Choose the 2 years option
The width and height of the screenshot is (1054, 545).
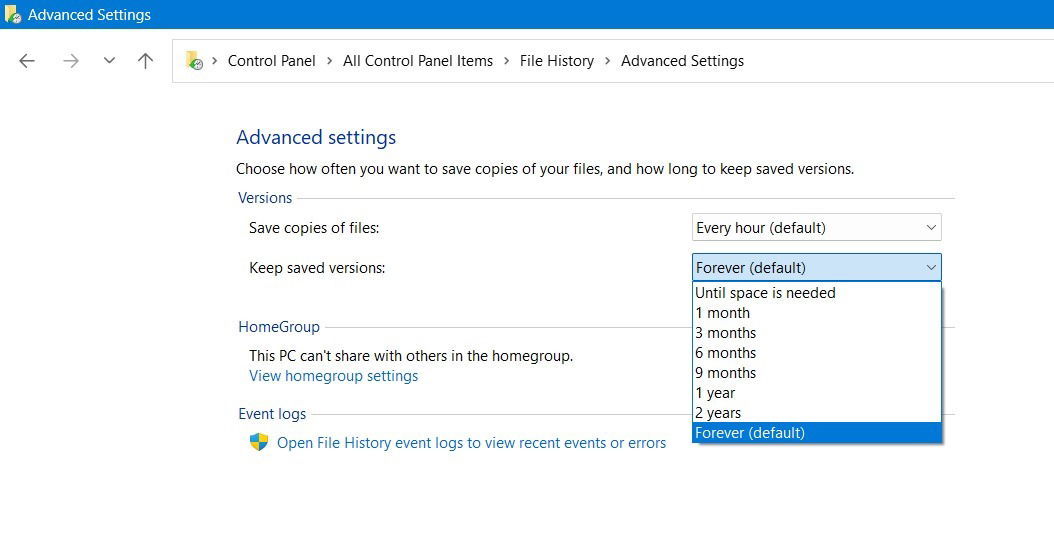(x=718, y=413)
